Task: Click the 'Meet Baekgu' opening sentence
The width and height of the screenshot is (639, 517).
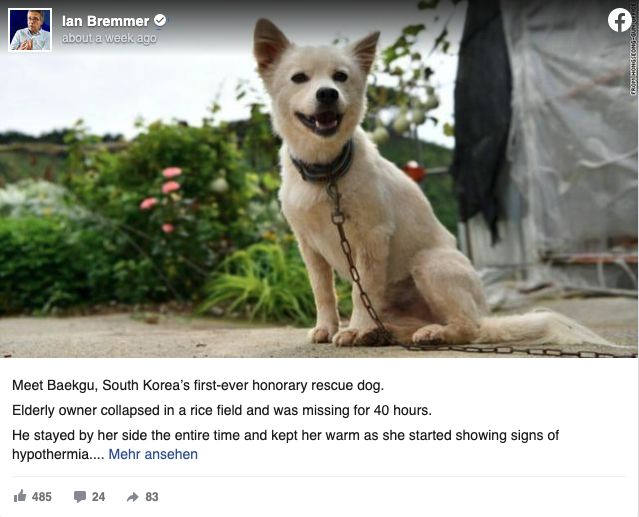Action: click(x=198, y=385)
